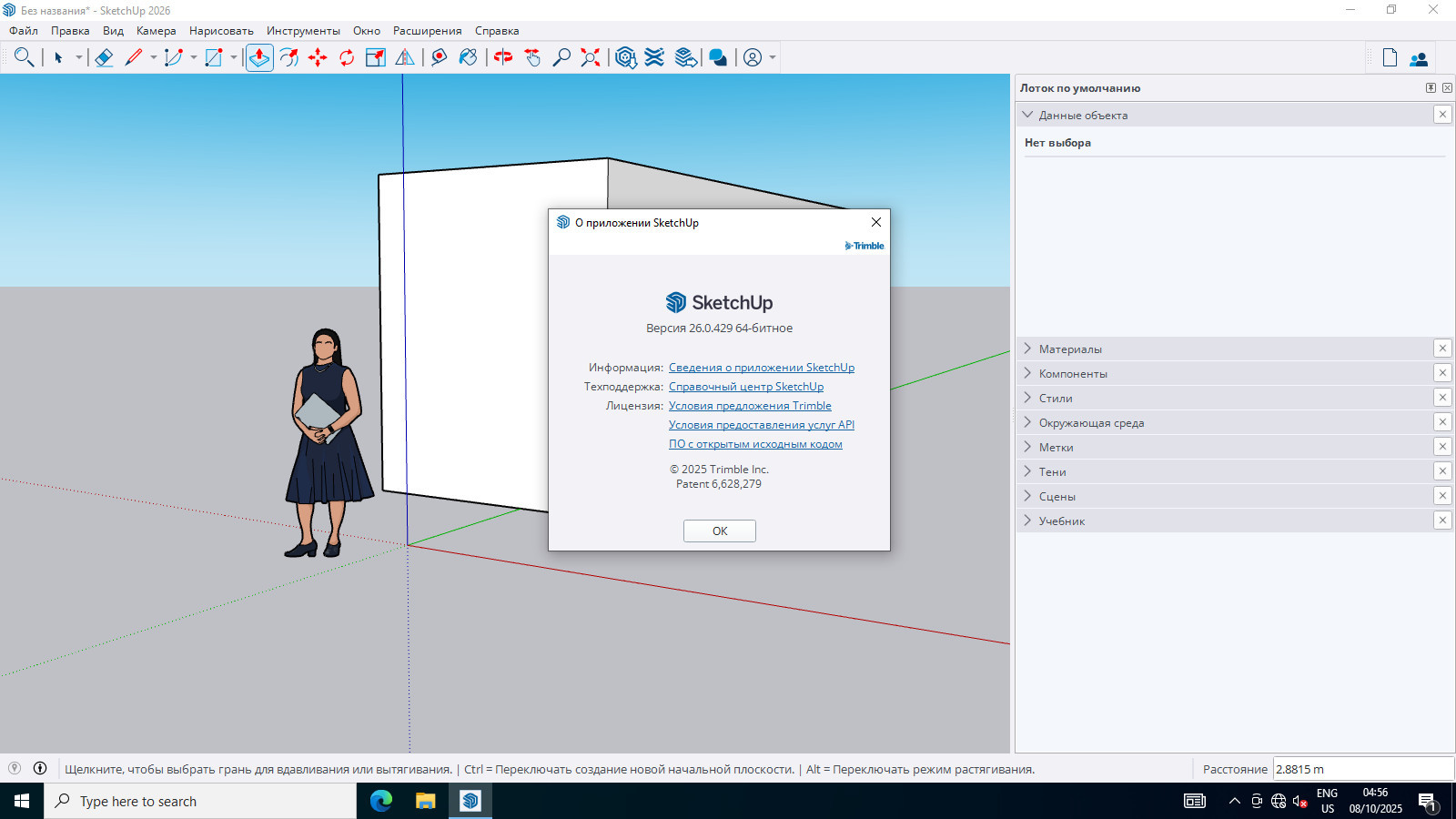Open the 3D Warehouse icon
1456x819 pixels.
pyautogui.click(x=625, y=57)
